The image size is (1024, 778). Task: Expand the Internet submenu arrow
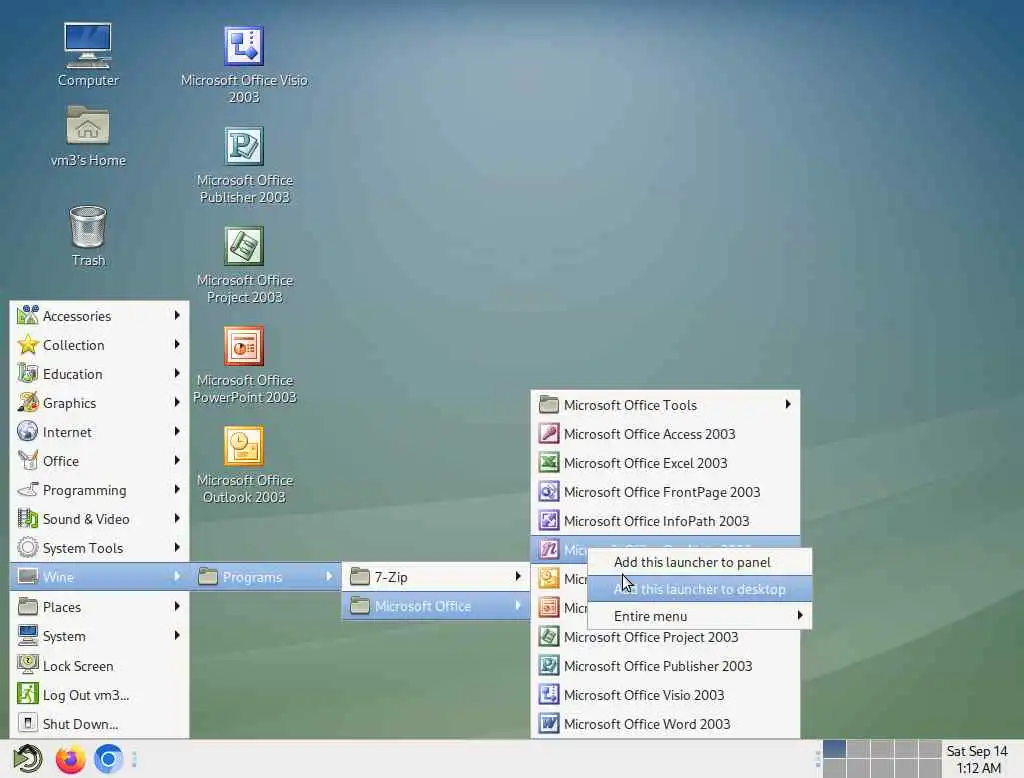pyautogui.click(x=177, y=431)
